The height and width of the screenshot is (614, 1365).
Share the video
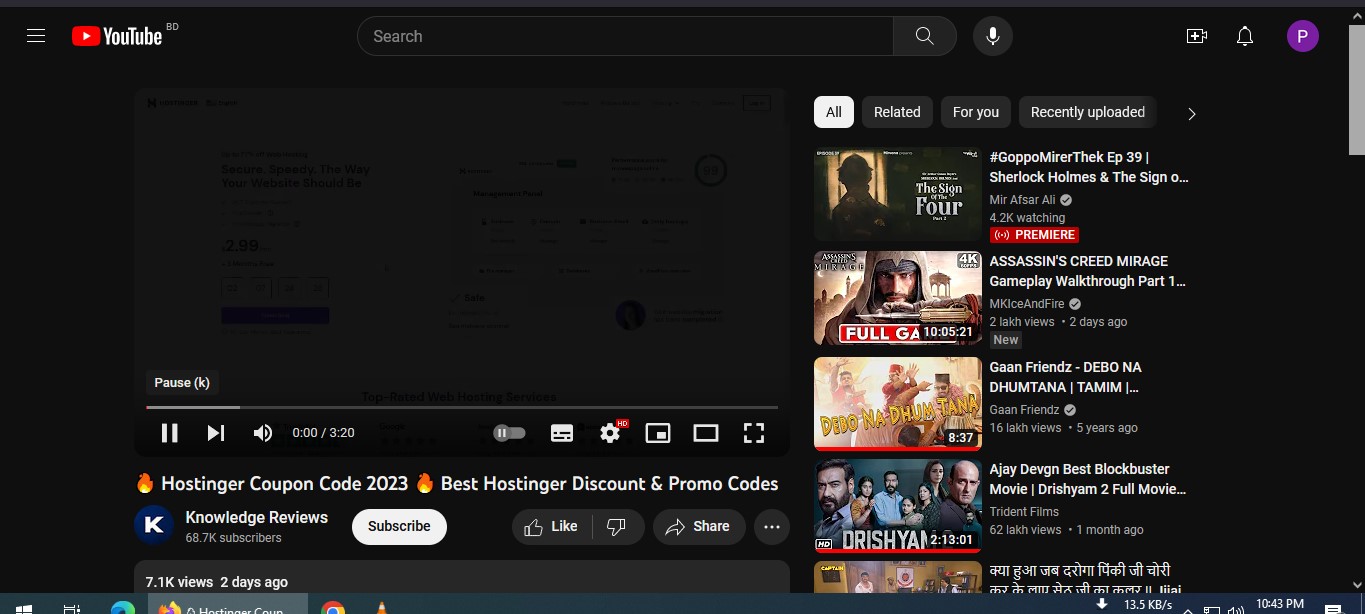click(x=699, y=526)
